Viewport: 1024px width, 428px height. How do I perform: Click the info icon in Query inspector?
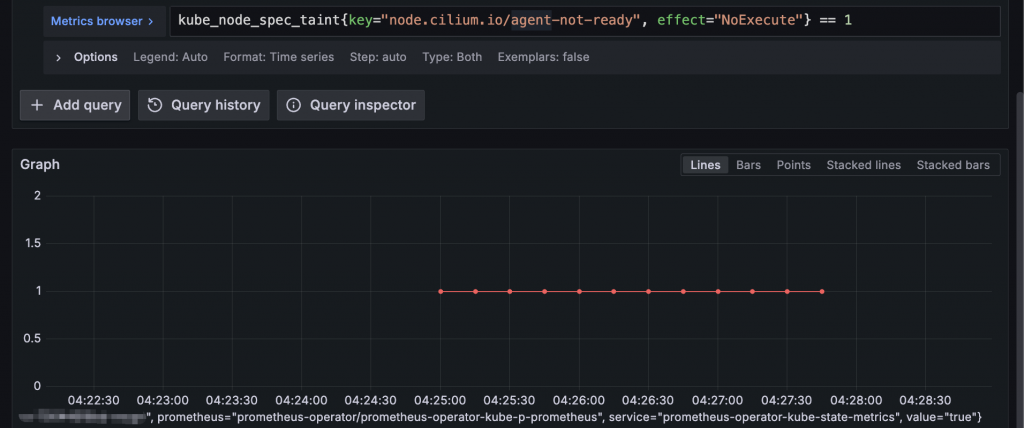pos(294,105)
